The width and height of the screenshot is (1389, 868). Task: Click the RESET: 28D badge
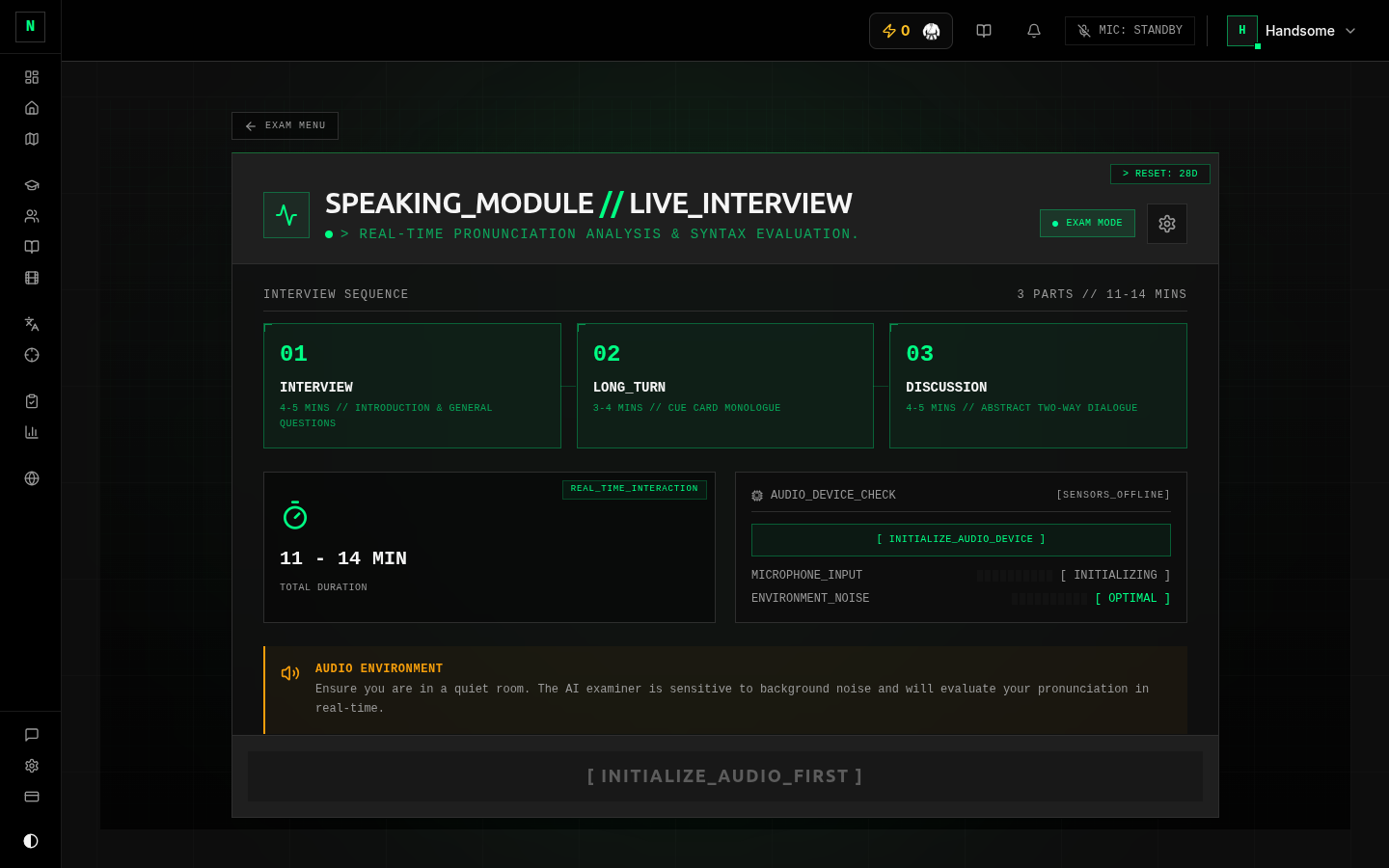tap(1160, 174)
